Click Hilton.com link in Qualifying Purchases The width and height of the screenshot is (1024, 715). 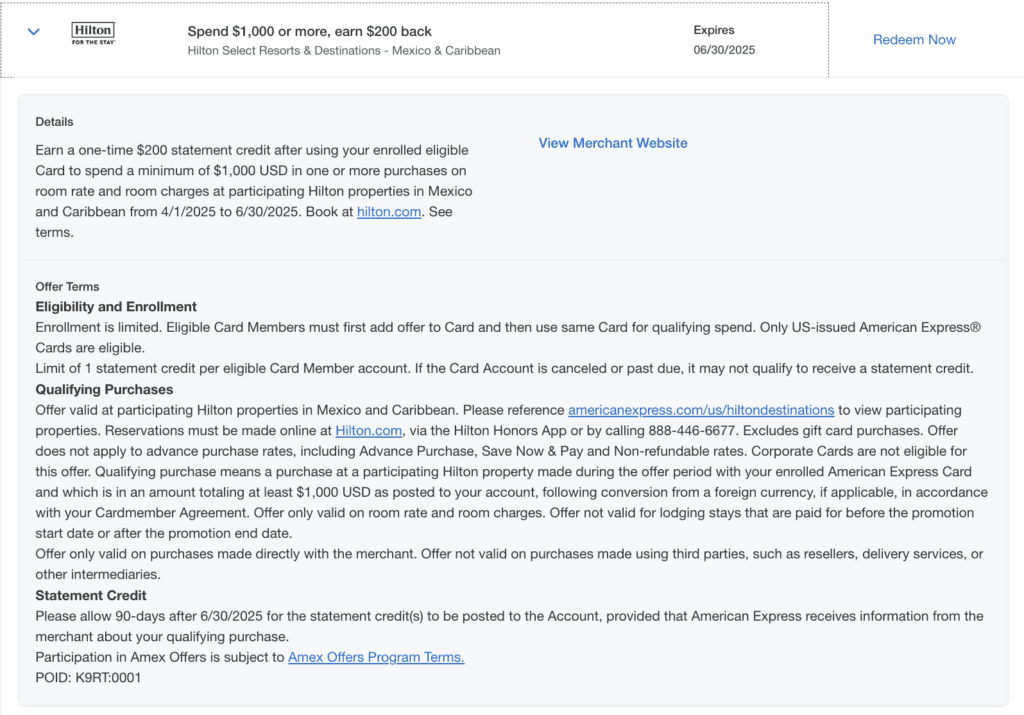[369, 431]
